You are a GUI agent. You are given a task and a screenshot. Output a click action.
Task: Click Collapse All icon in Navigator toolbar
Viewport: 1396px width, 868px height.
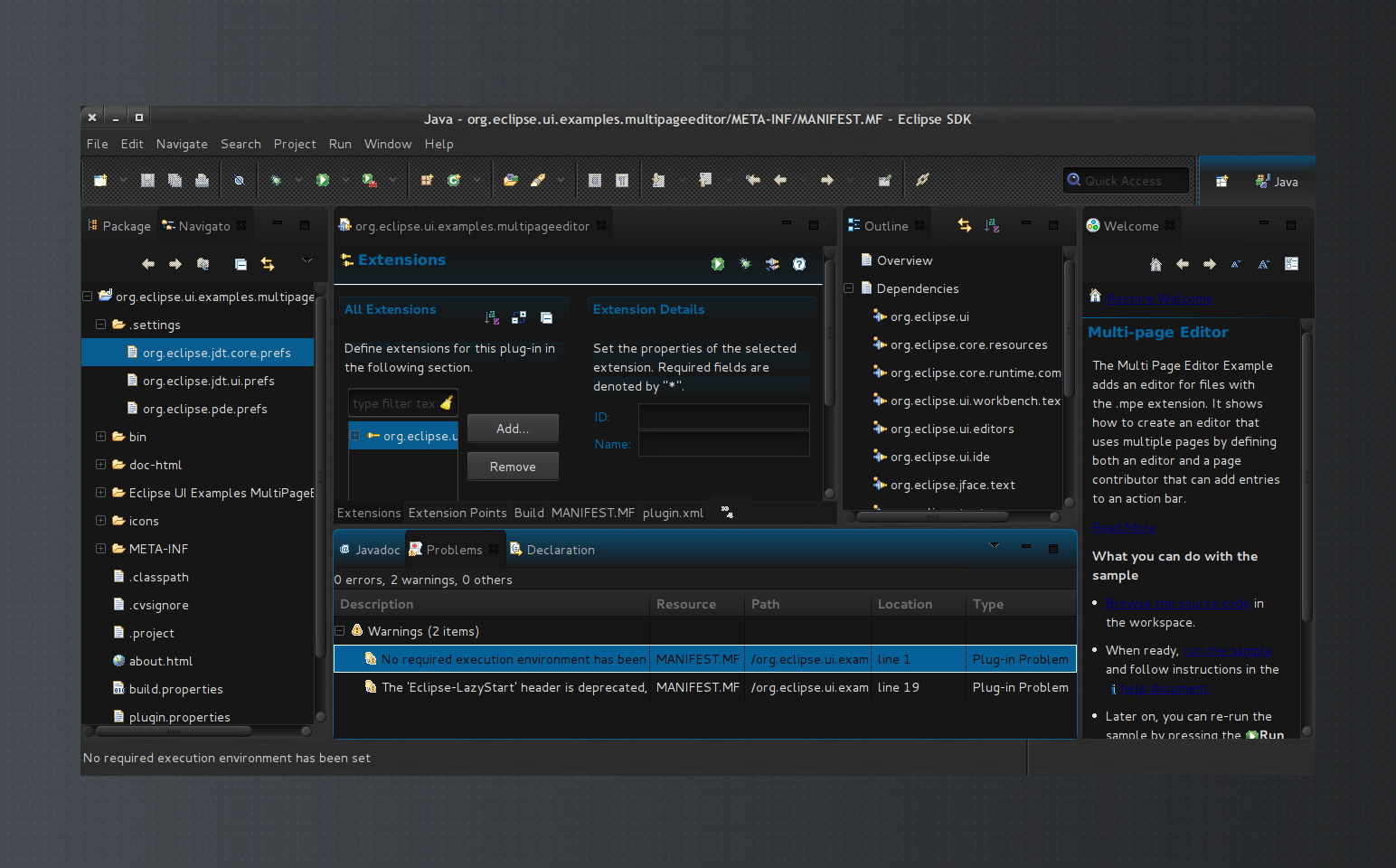point(241,264)
